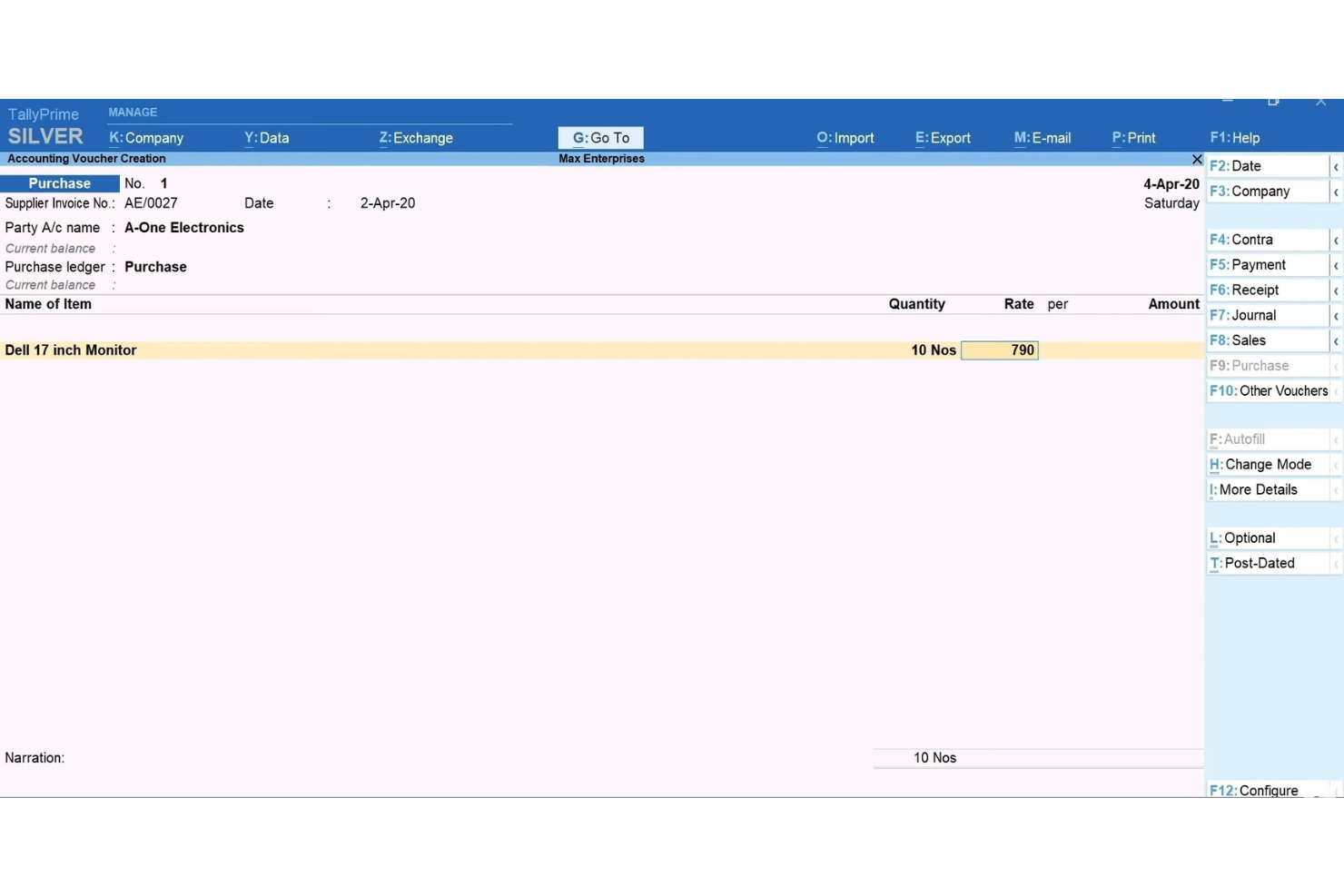Open the M: E-mail menu

(x=1042, y=138)
